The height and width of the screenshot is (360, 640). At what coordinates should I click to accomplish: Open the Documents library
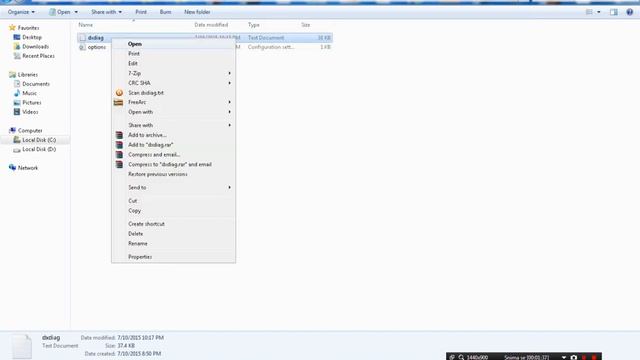point(36,84)
